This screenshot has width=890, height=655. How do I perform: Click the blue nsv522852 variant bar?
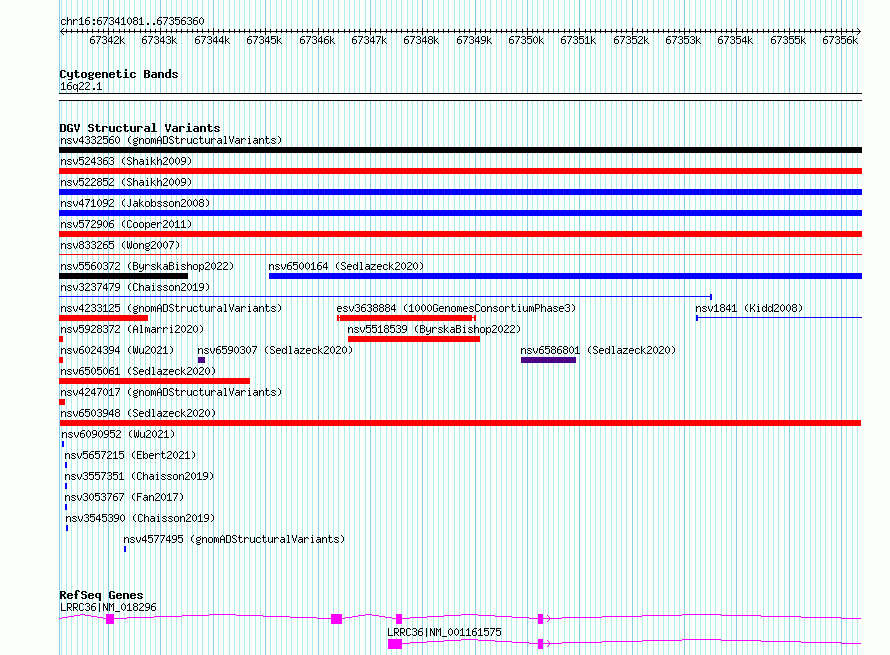[460, 192]
